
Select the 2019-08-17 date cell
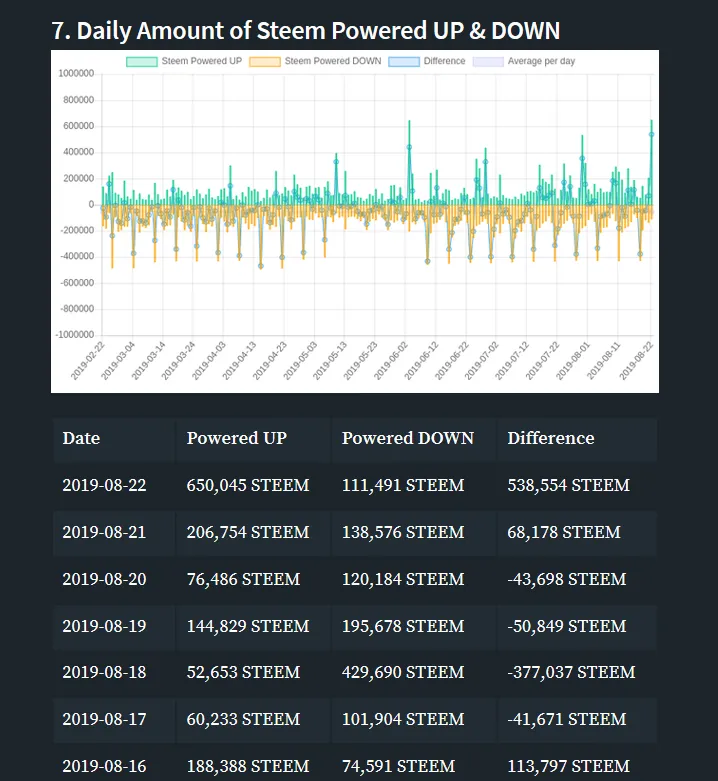104,719
